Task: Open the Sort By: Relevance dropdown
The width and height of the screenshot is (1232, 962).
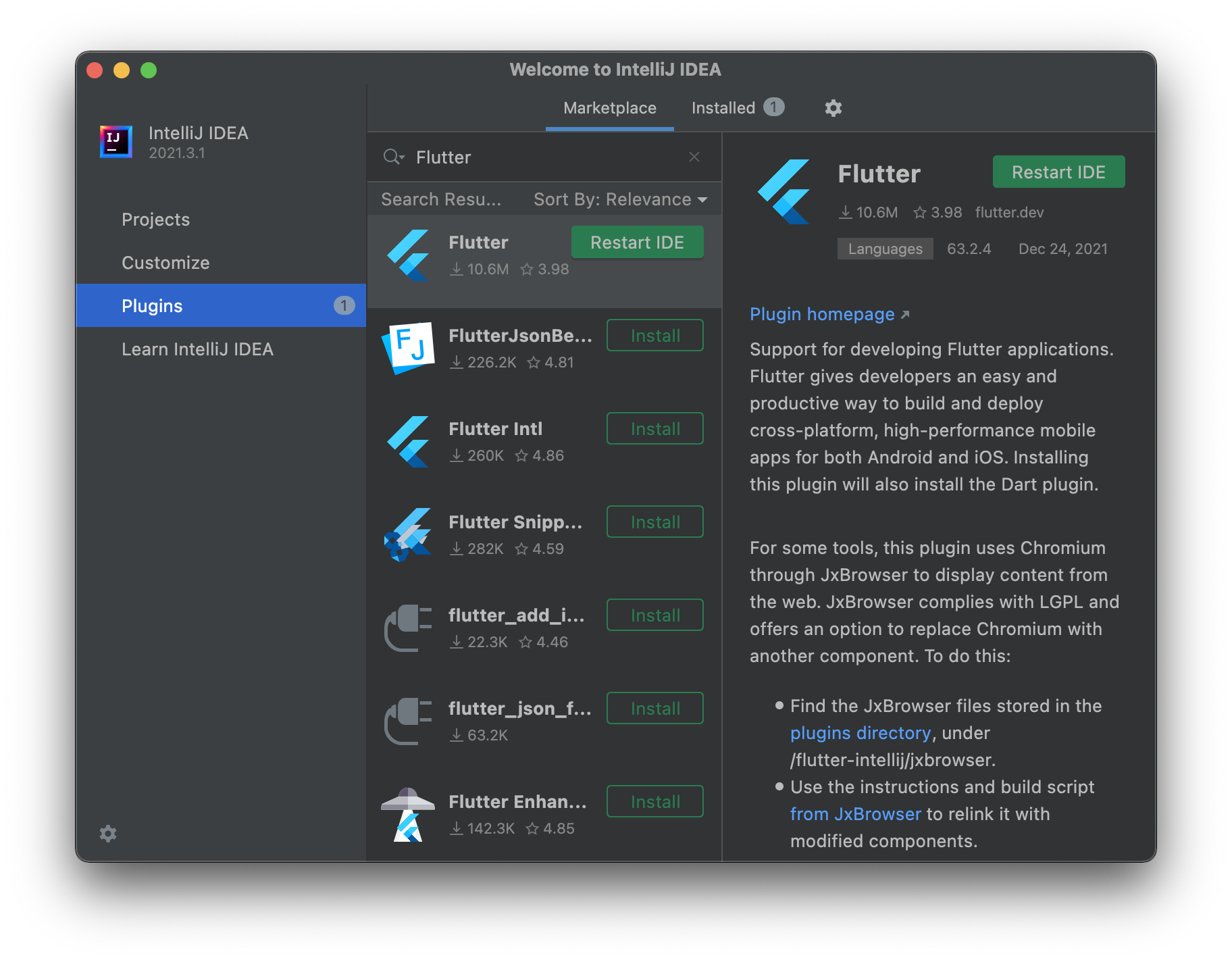Action: click(x=621, y=199)
